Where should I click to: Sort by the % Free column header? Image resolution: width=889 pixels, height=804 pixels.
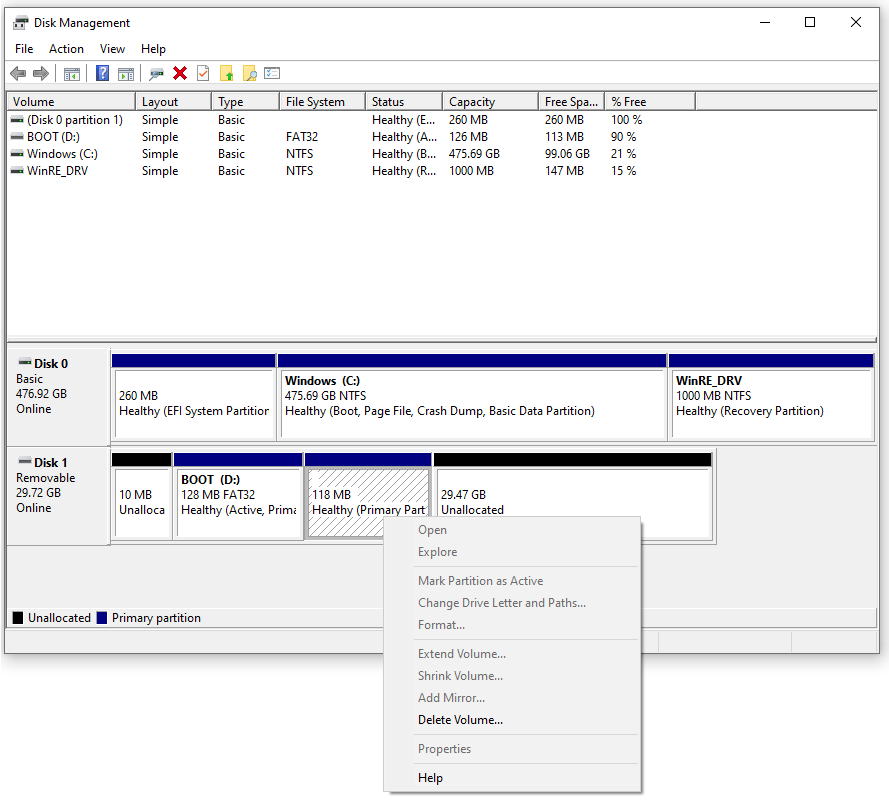(x=650, y=101)
